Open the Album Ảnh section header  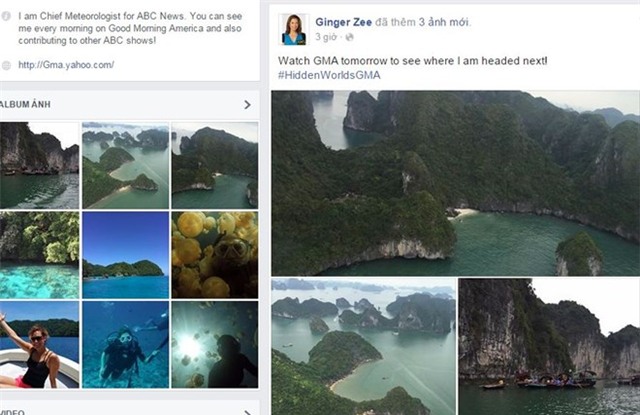(x=26, y=104)
